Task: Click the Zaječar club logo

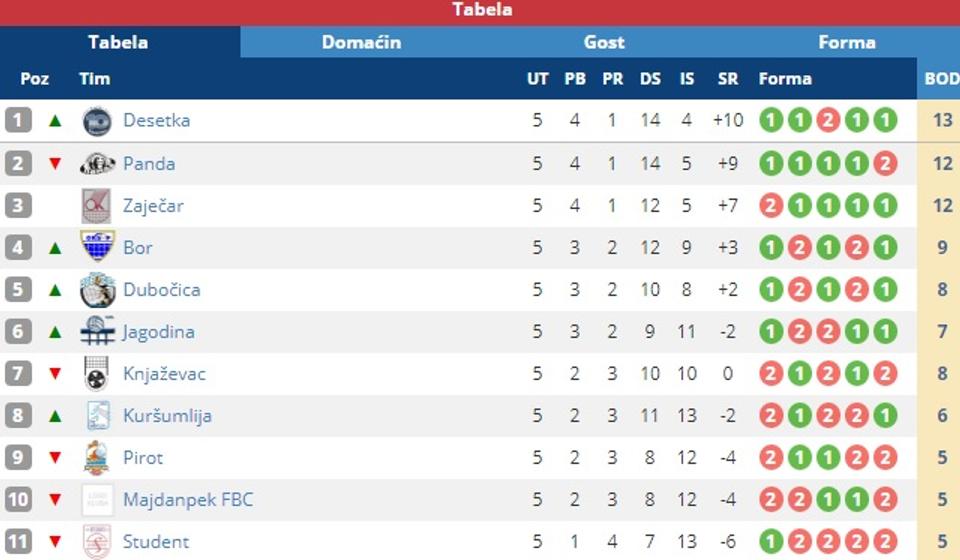Action: 97,206
